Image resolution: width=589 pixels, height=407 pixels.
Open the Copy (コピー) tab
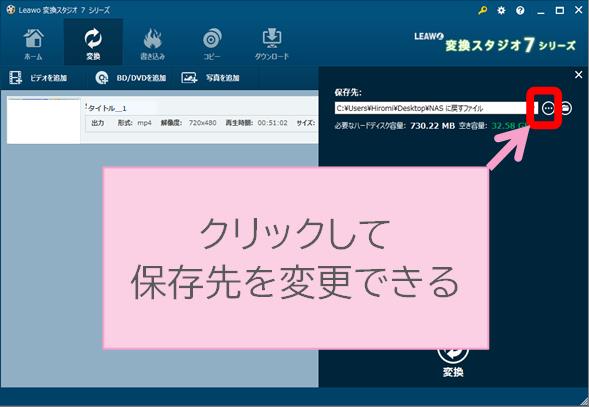click(x=212, y=44)
